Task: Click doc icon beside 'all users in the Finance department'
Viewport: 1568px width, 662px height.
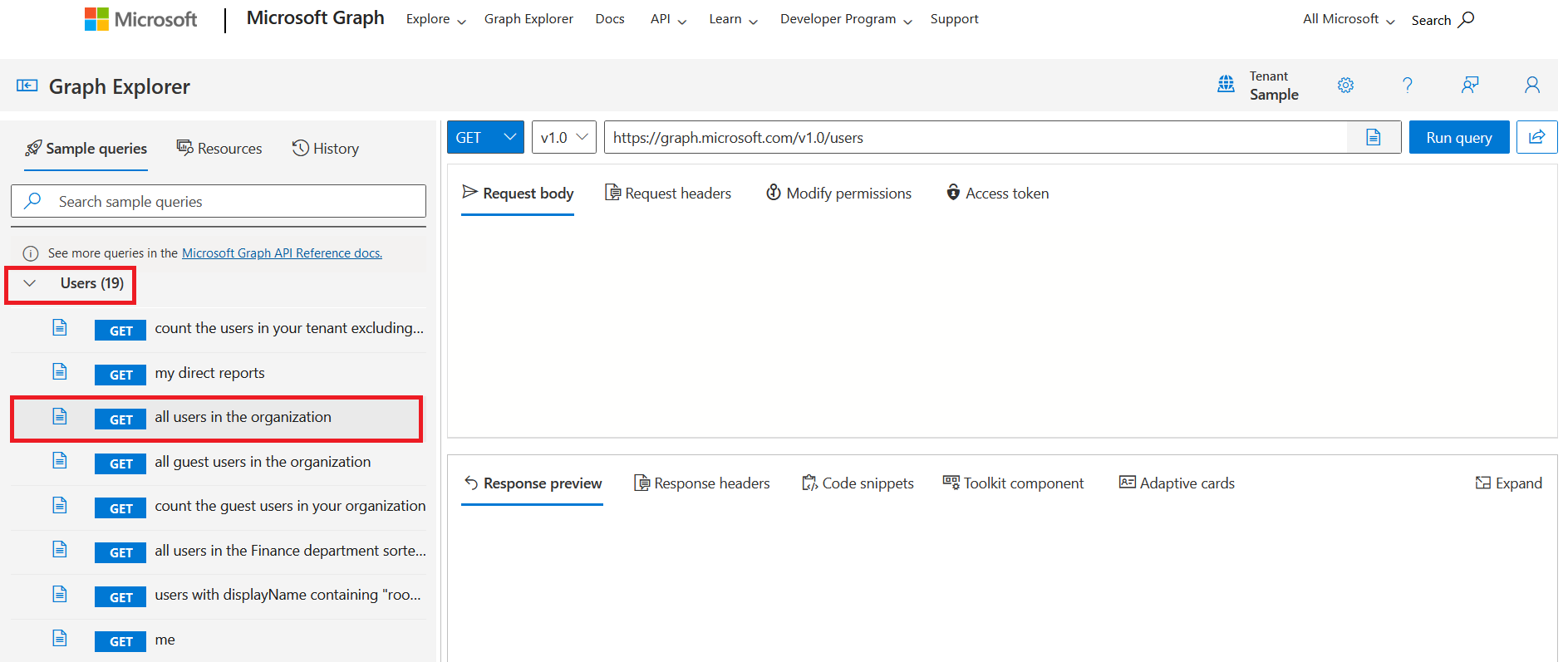Action: 60,549
